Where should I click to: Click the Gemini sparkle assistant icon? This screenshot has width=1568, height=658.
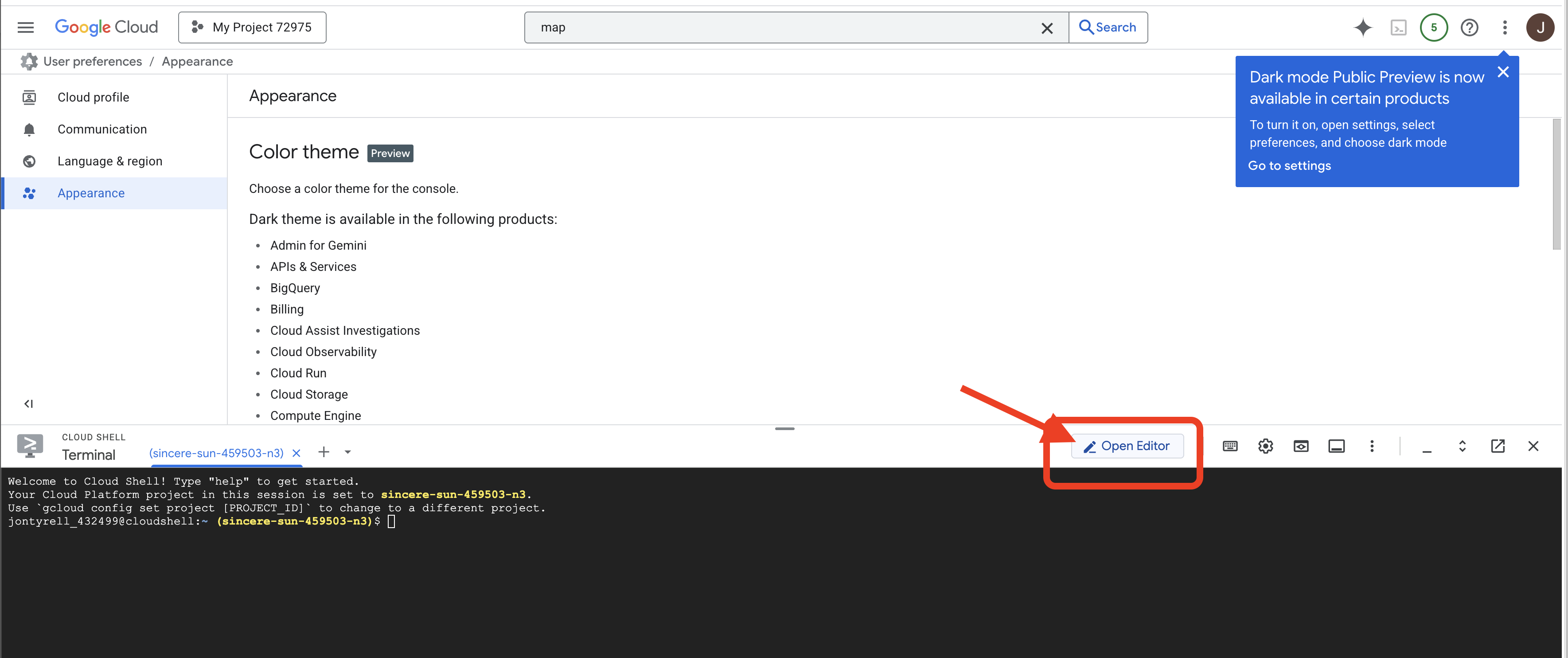click(x=1363, y=27)
